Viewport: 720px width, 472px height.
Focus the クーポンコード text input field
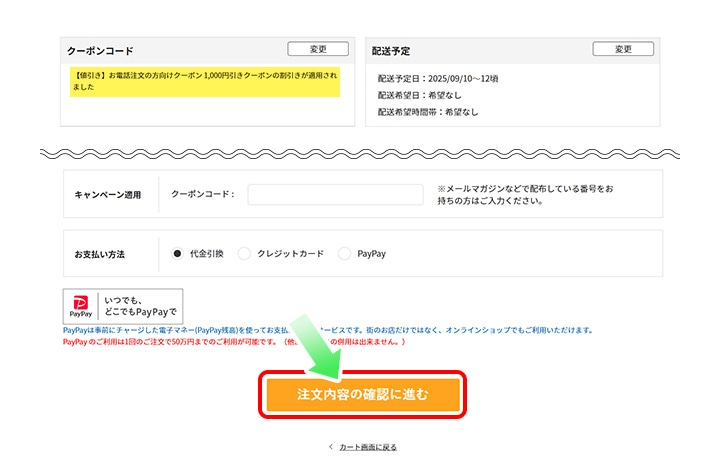point(335,194)
